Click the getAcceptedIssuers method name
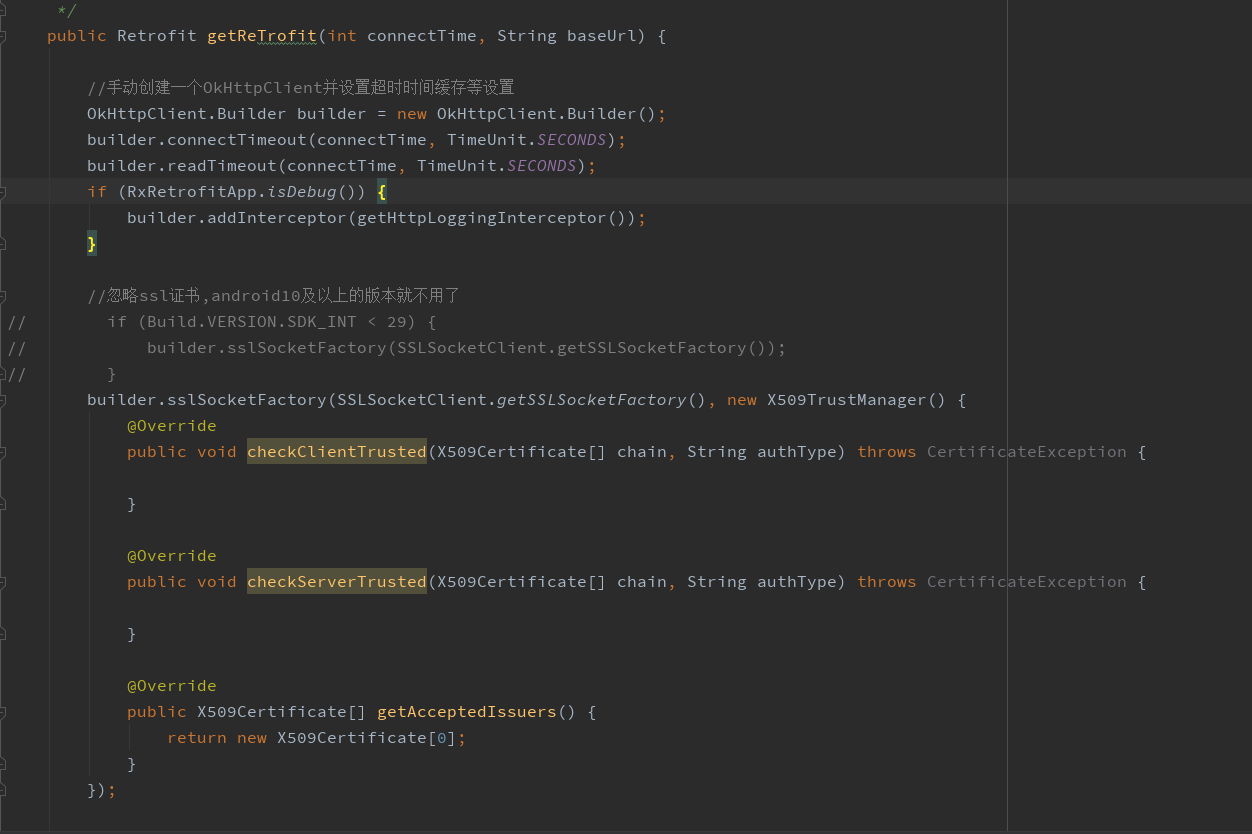1252x834 pixels. tap(467, 712)
